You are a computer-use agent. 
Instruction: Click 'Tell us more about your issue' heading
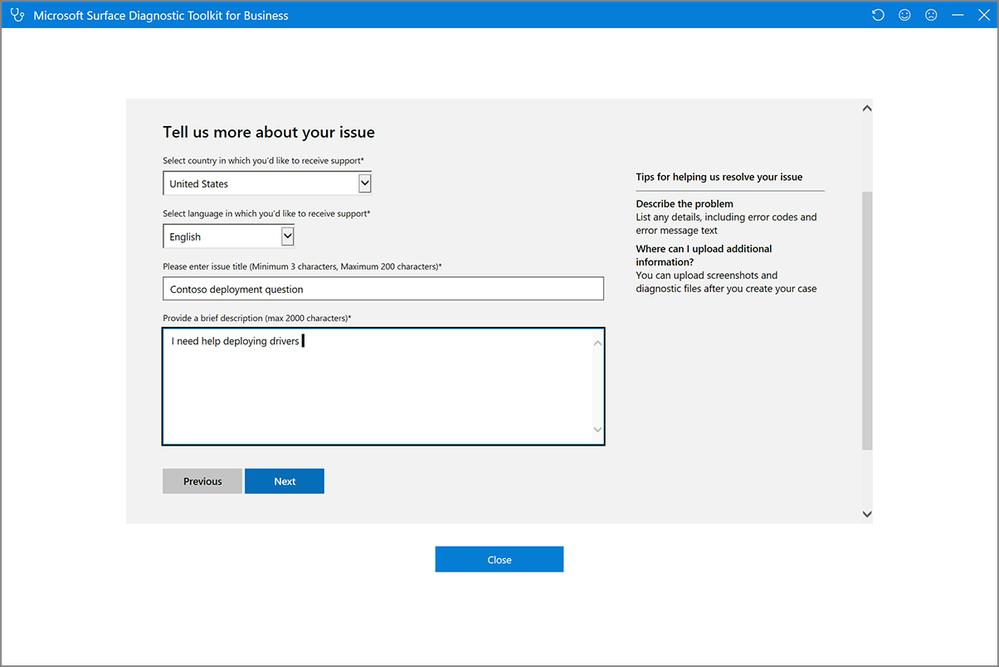[x=268, y=132]
